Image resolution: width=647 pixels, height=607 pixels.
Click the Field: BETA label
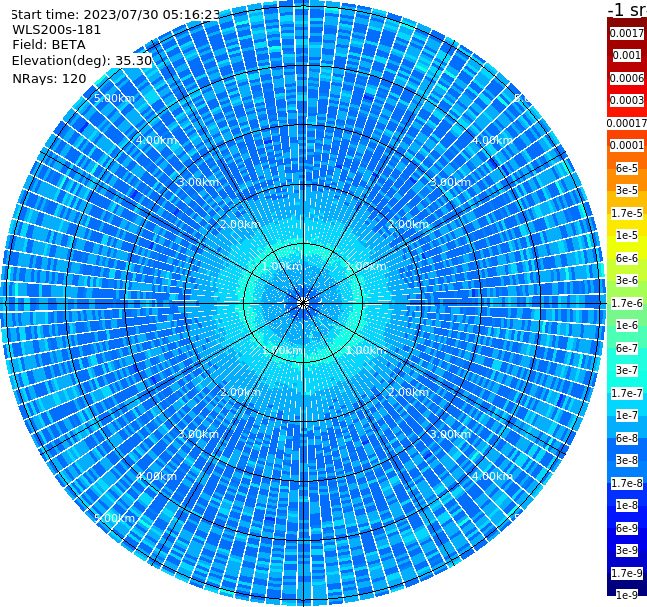(49, 45)
